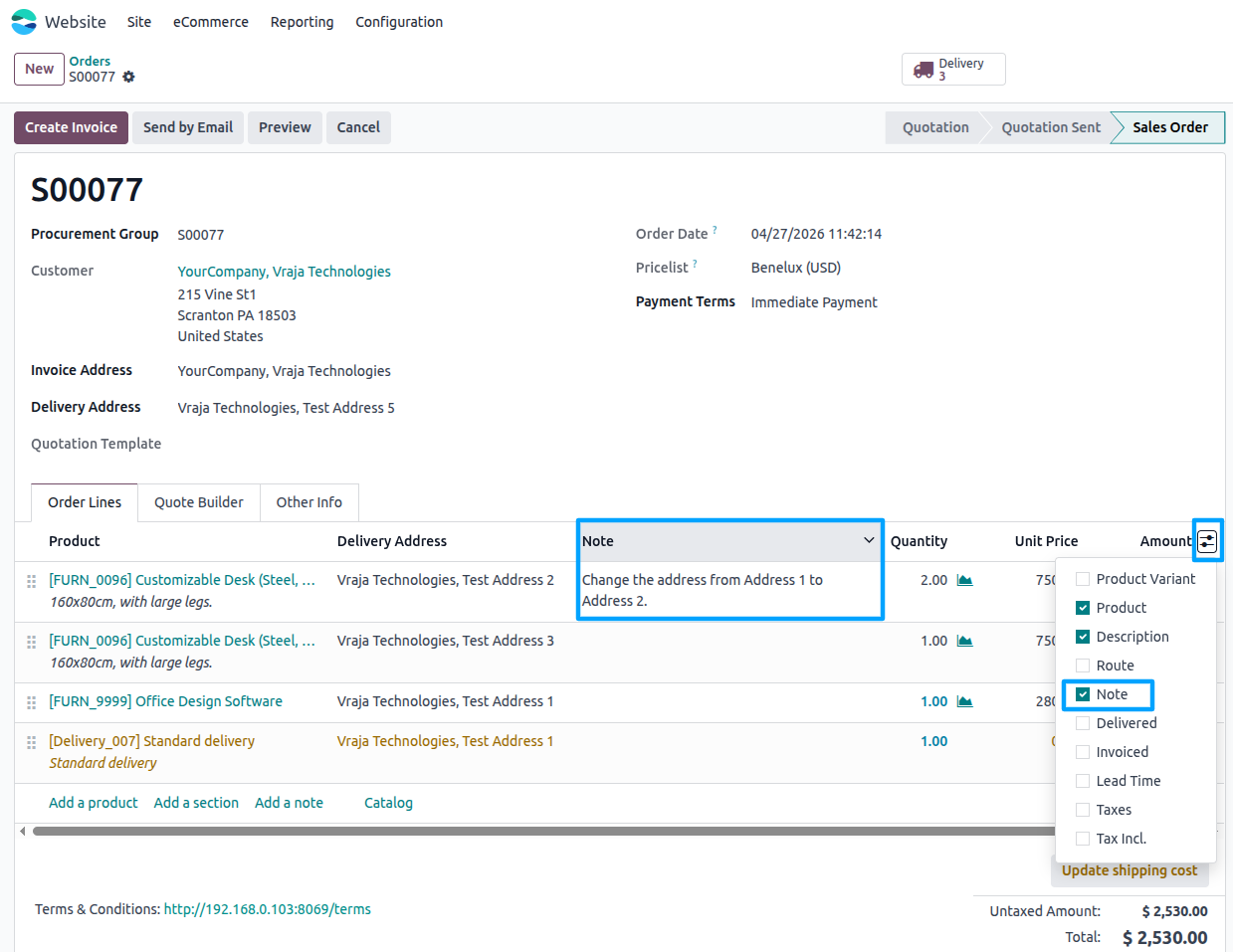Open the Delivery truck smart button

(x=953, y=70)
